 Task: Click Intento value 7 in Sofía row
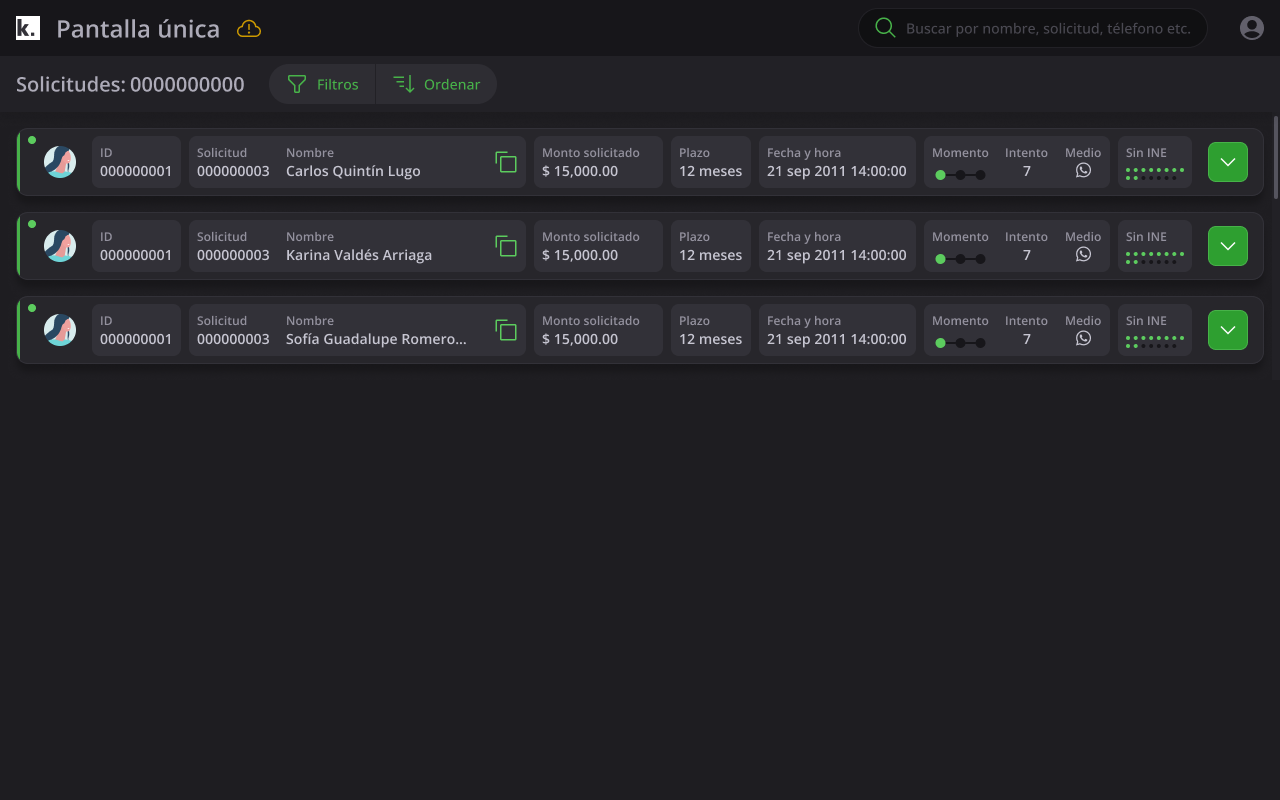pos(1027,339)
